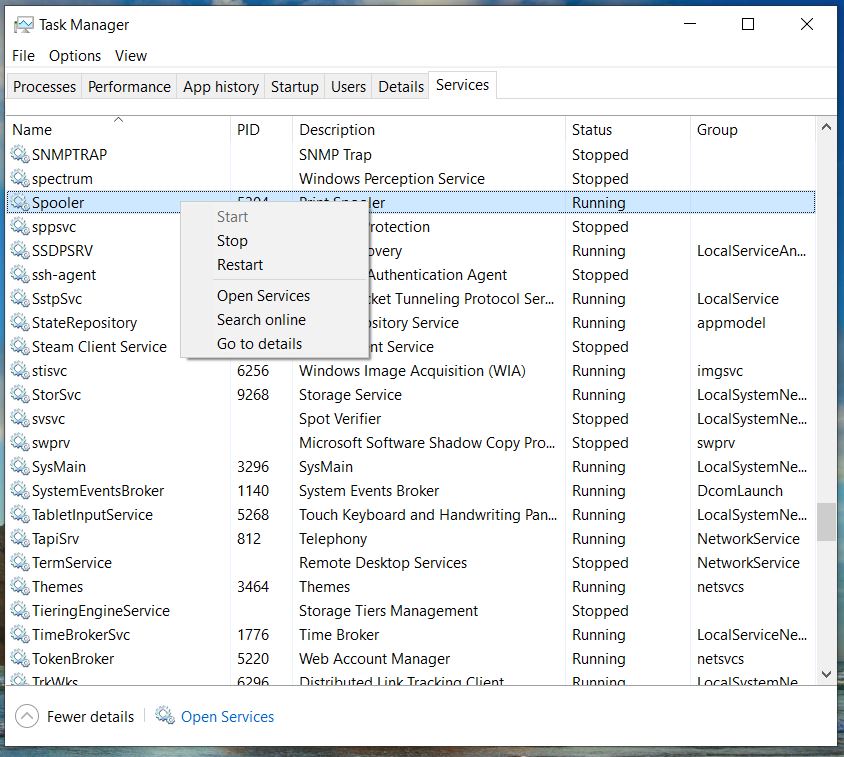The height and width of the screenshot is (757, 844).
Task: Click the TermService gear icon
Action: coord(20,563)
